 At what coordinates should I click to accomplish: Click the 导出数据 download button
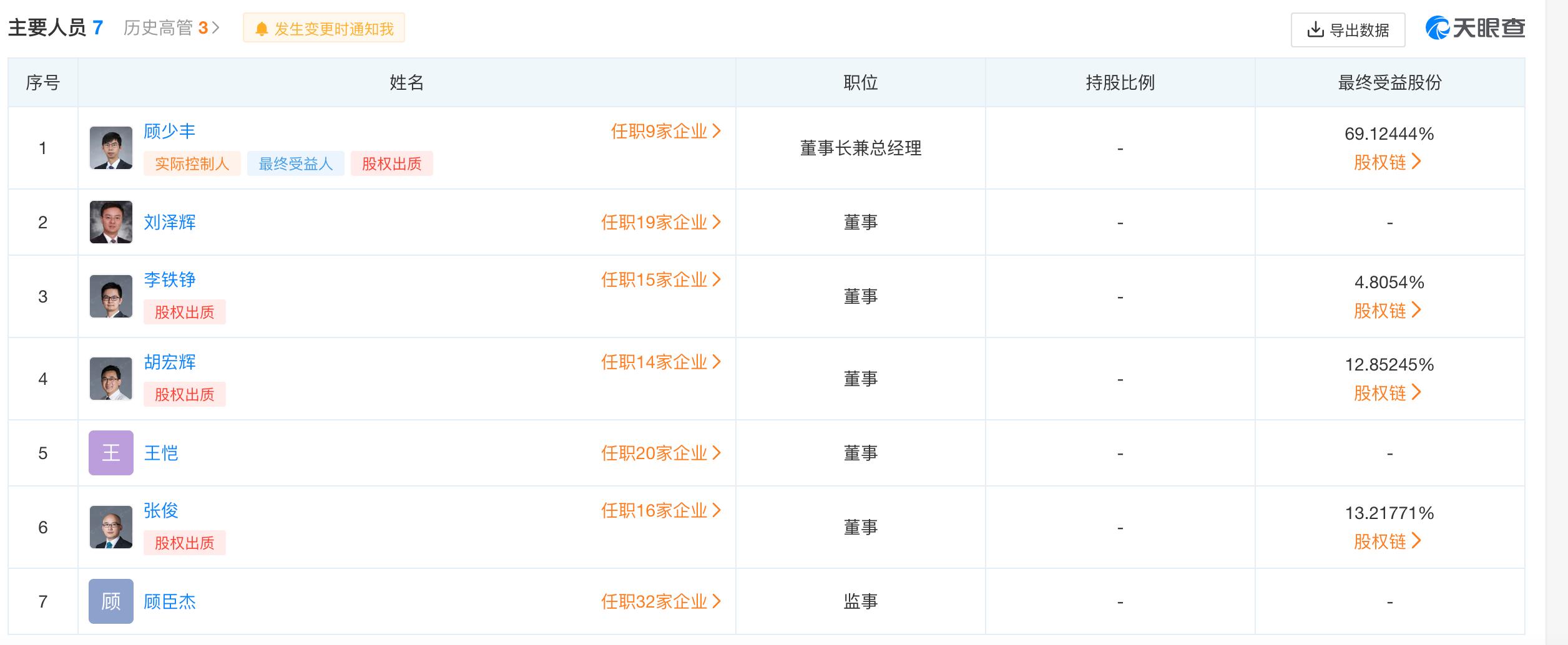pyautogui.click(x=1348, y=30)
